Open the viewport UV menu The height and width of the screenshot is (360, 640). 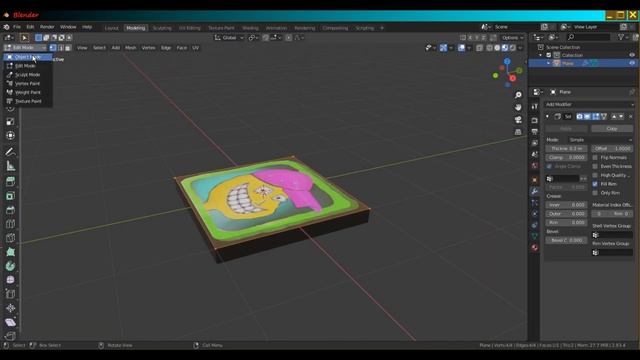(196, 48)
